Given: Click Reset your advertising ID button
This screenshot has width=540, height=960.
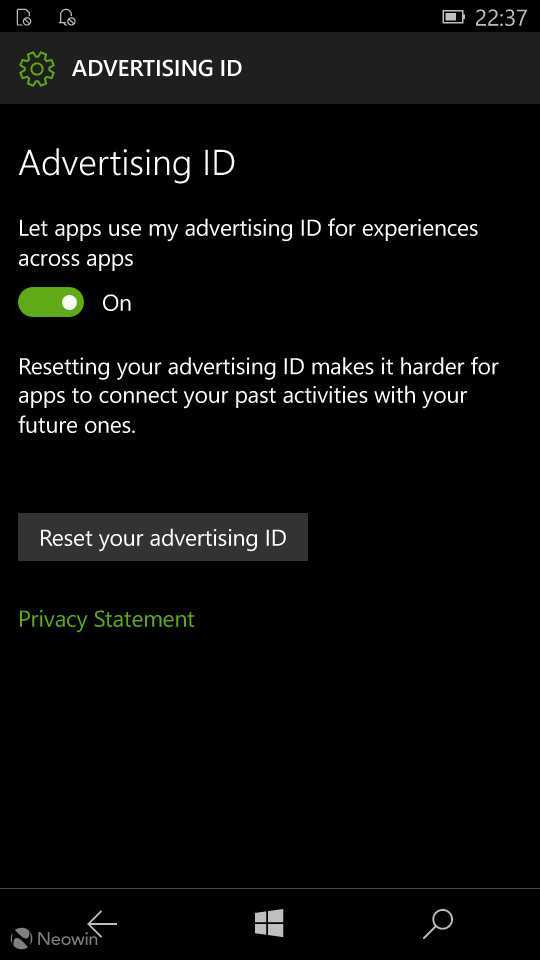Looking at the screenshot, I should point(163,537).
